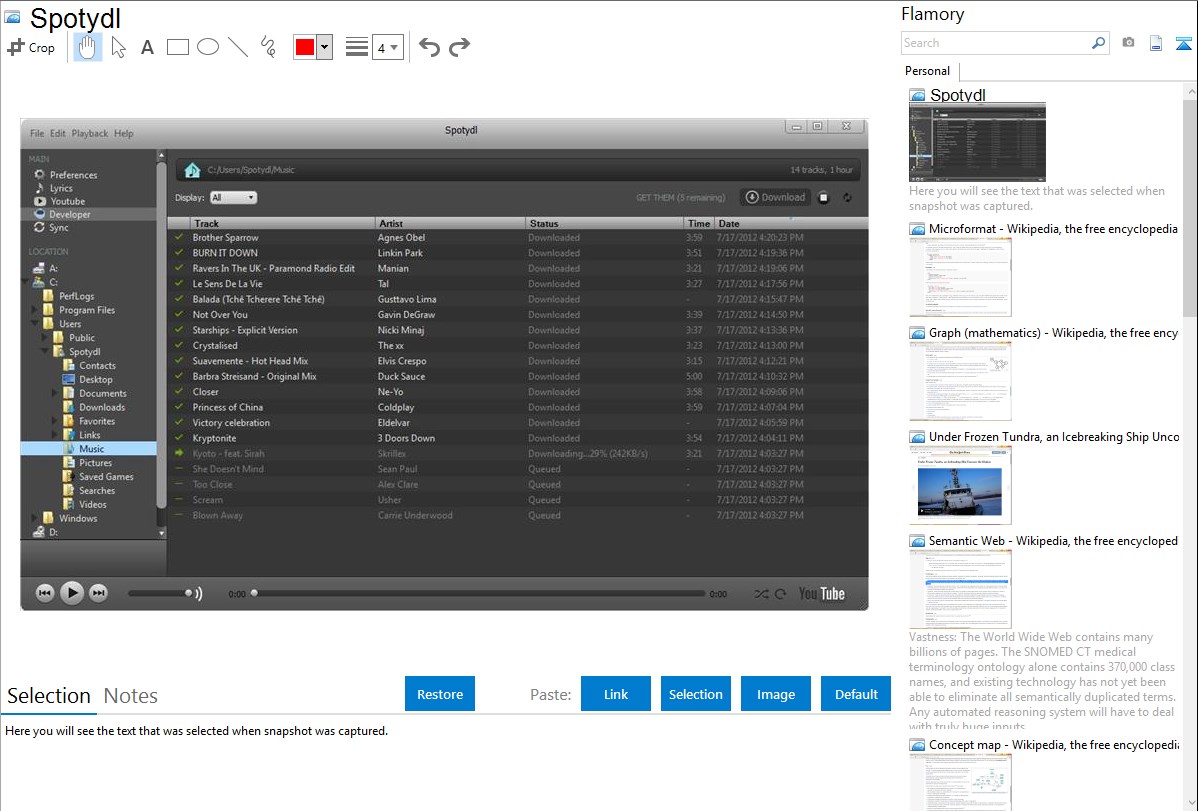Switch to the Notes tab

click(131, 696)
